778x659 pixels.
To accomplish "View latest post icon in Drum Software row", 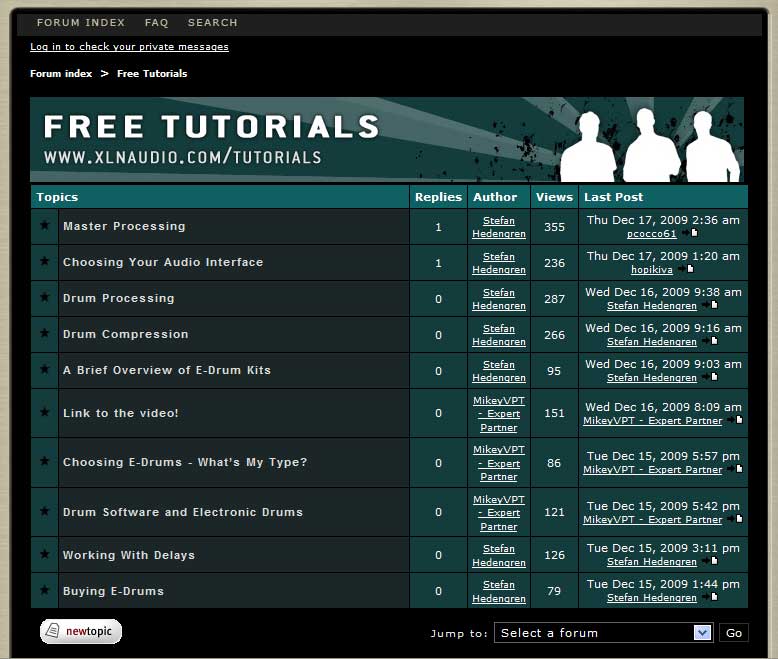I will click(735, 519).
